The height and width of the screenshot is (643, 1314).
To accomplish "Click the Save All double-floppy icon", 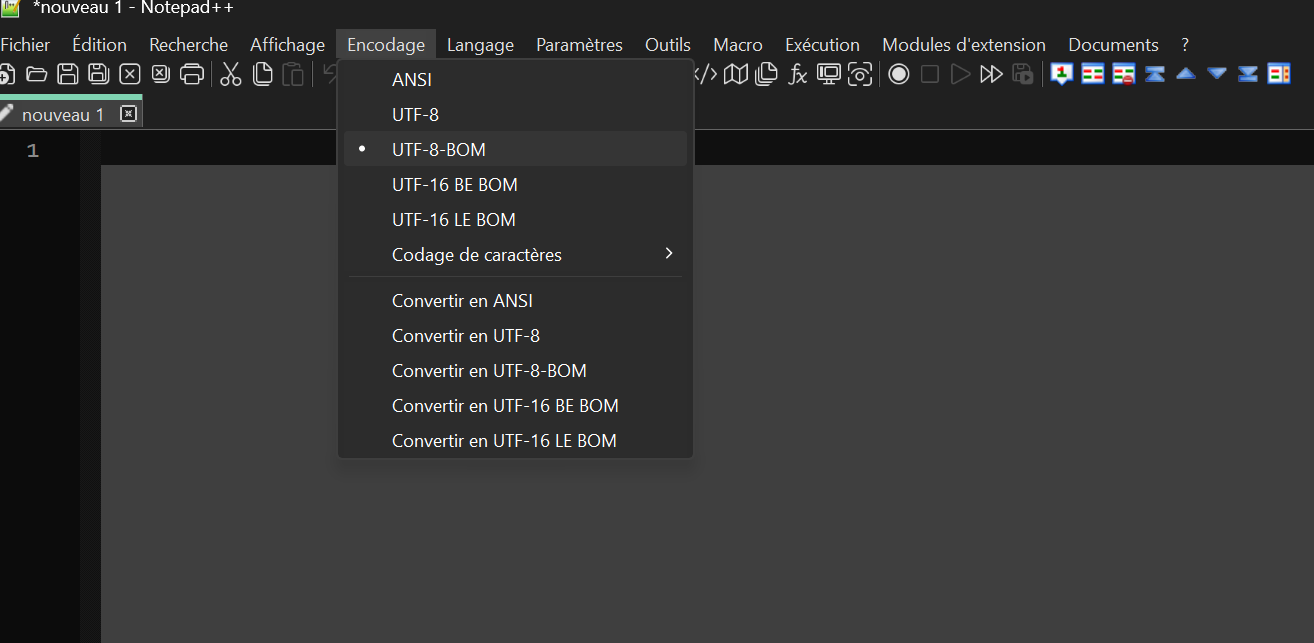I will pyautogui.click(x=99, y=74).
